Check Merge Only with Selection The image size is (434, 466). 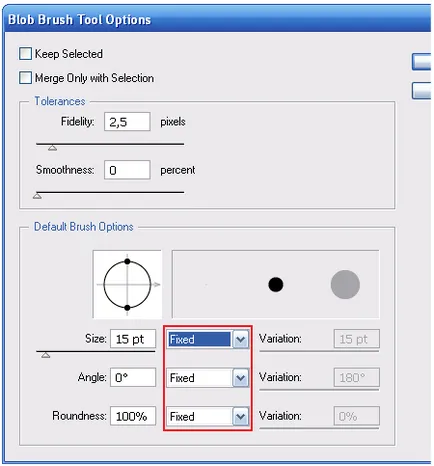pos(25,78)
